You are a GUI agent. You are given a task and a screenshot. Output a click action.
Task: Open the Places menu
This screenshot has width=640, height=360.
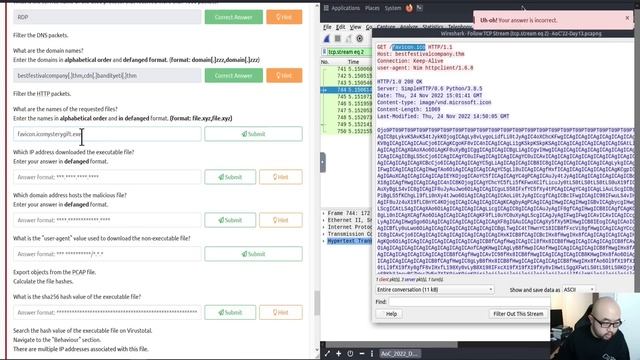[372, 8]
